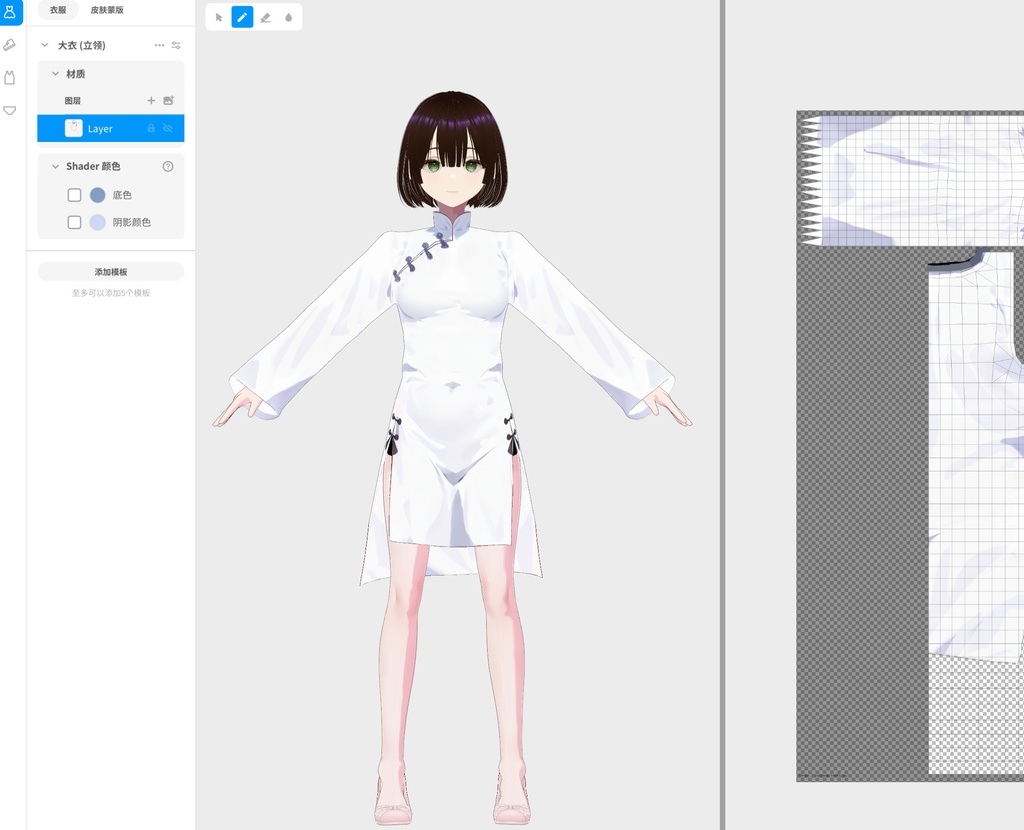Click the tank top category icon
The height and width of the screenshot is (830, 1024).
[x=10, y=77]
